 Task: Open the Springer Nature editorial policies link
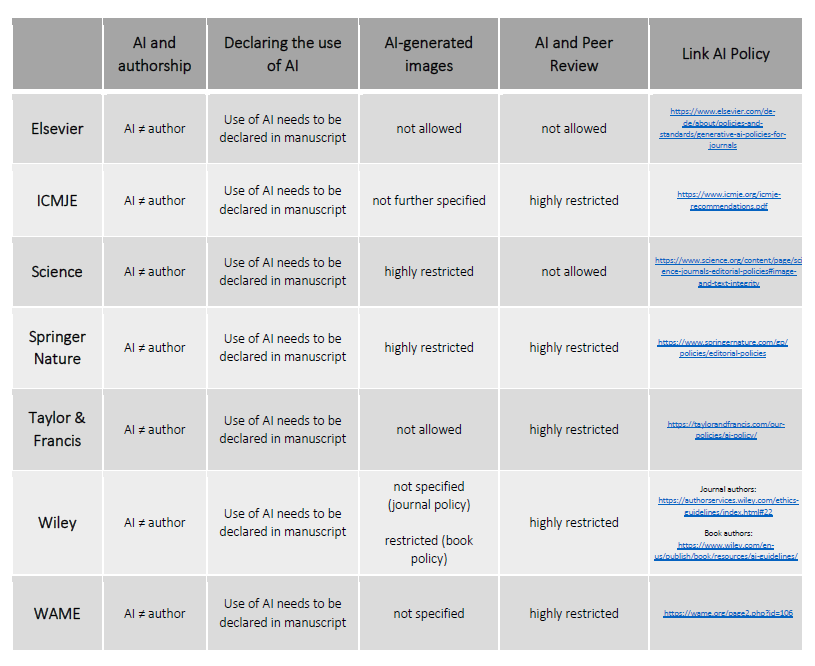click(x=722, y=347)
